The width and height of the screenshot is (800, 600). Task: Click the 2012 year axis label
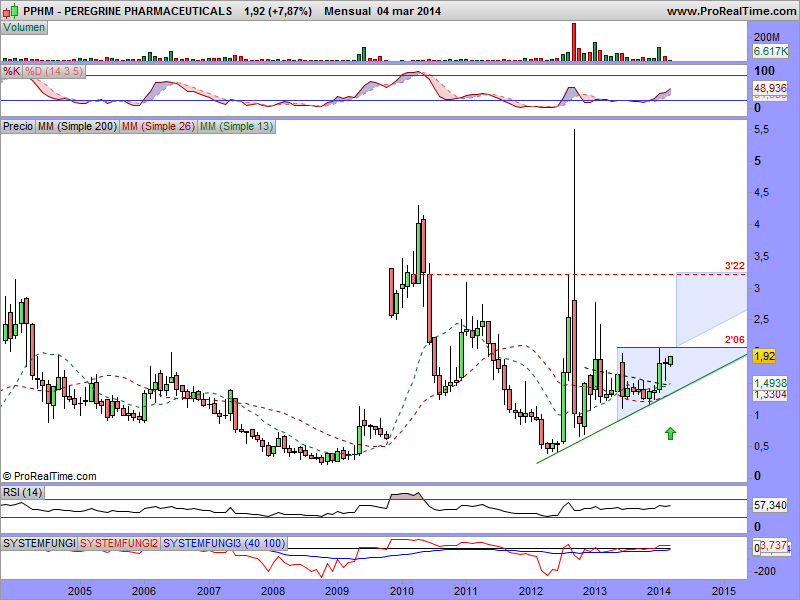click(531, 591)
